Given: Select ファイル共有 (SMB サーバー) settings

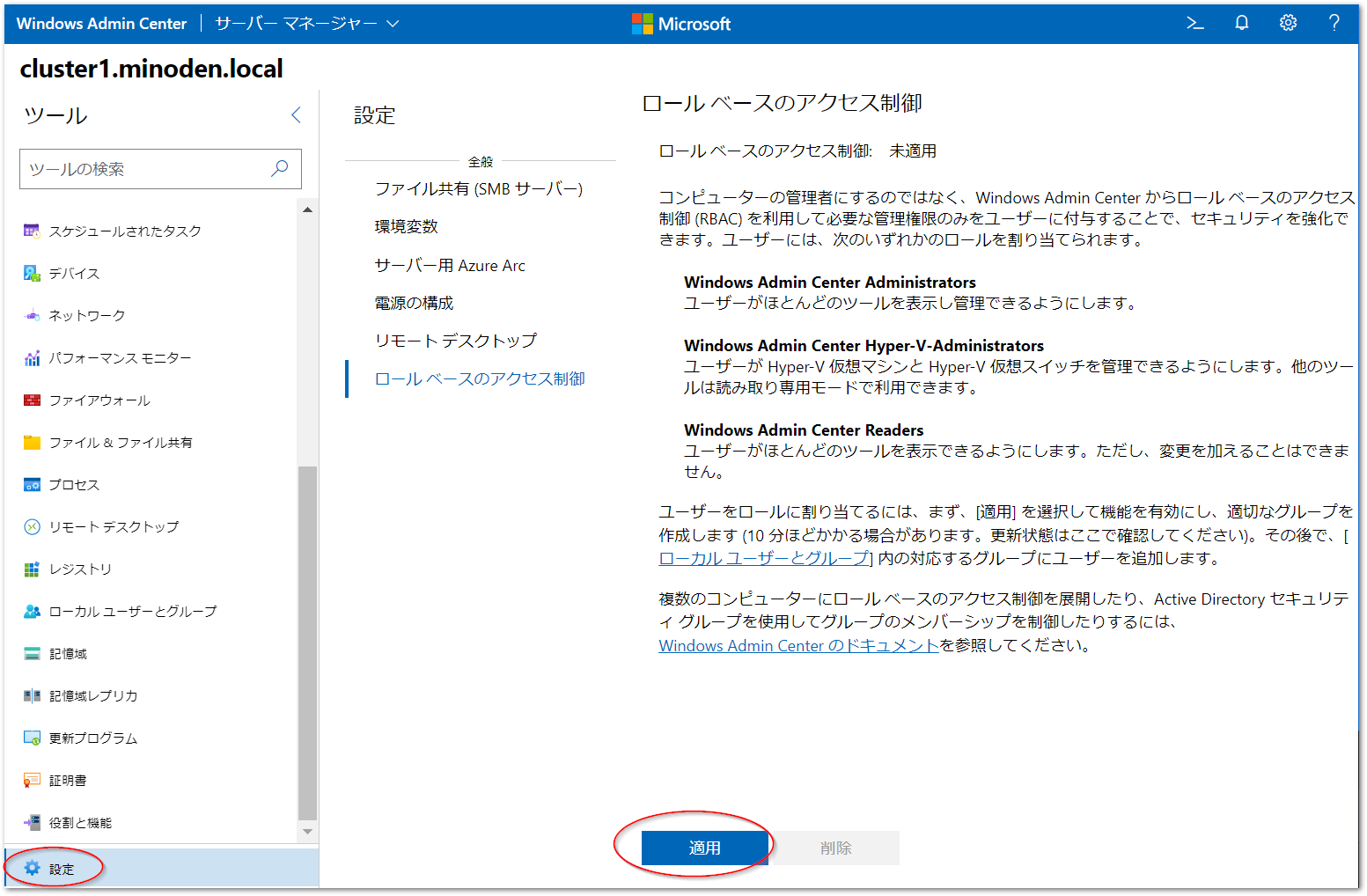Looking at the screenshot, I should point(479,188).
